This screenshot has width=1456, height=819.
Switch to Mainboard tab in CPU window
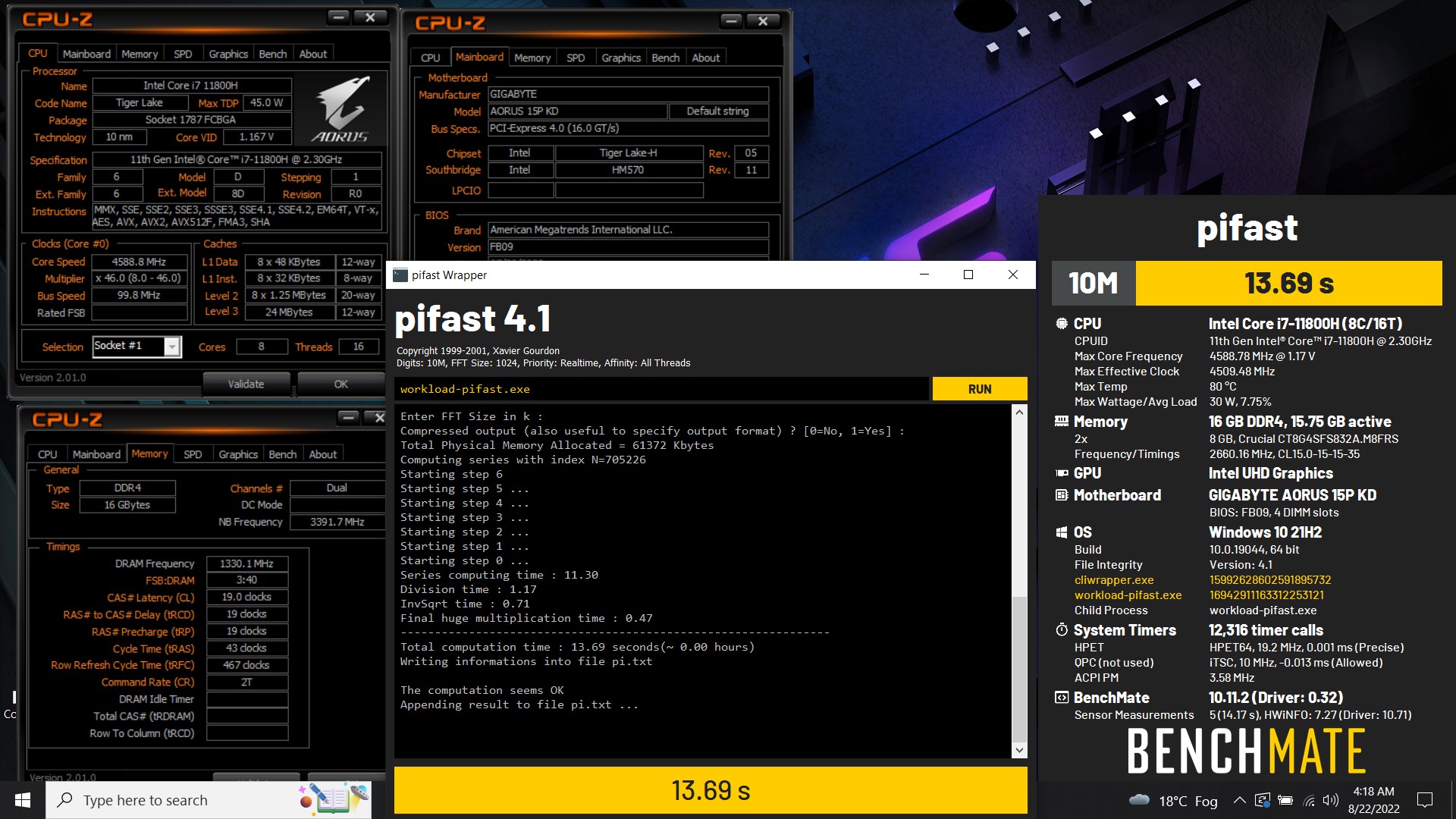[x=86, y=54]
